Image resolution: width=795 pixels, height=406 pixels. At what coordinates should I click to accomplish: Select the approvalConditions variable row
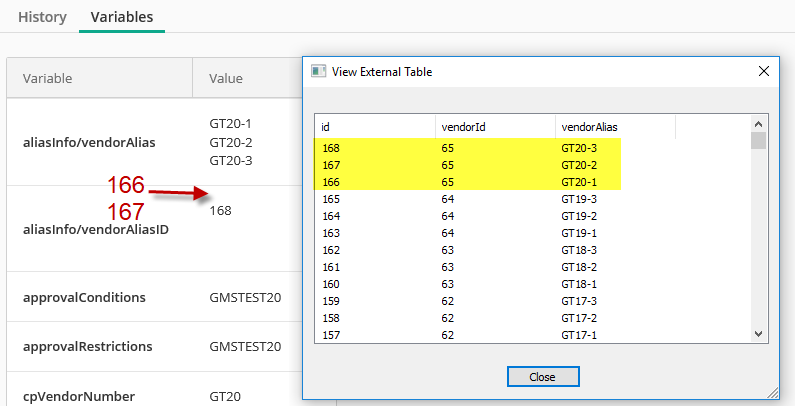tap(155, 297)
